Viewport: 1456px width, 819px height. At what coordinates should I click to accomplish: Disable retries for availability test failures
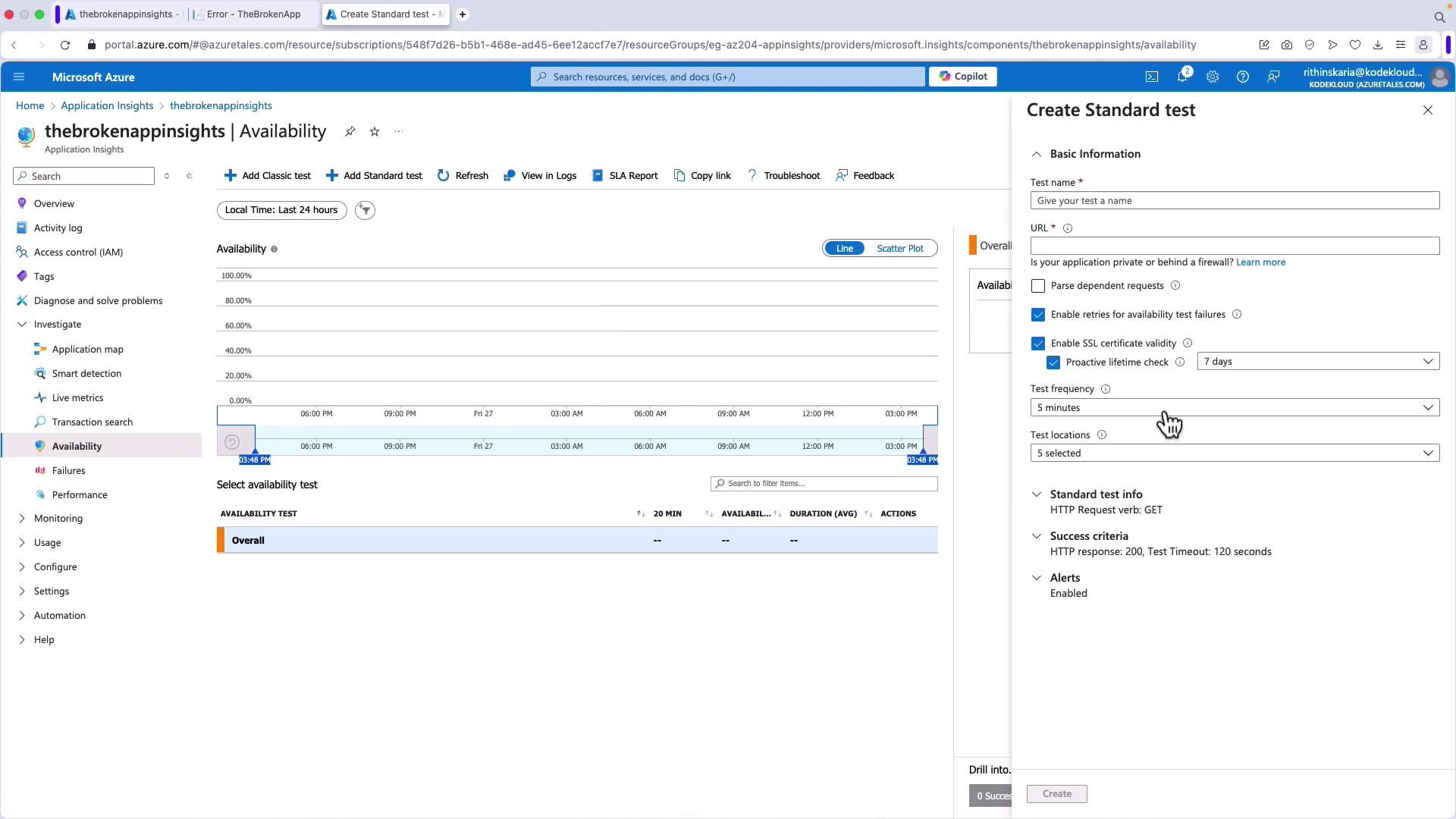[x=1038, y=315]
